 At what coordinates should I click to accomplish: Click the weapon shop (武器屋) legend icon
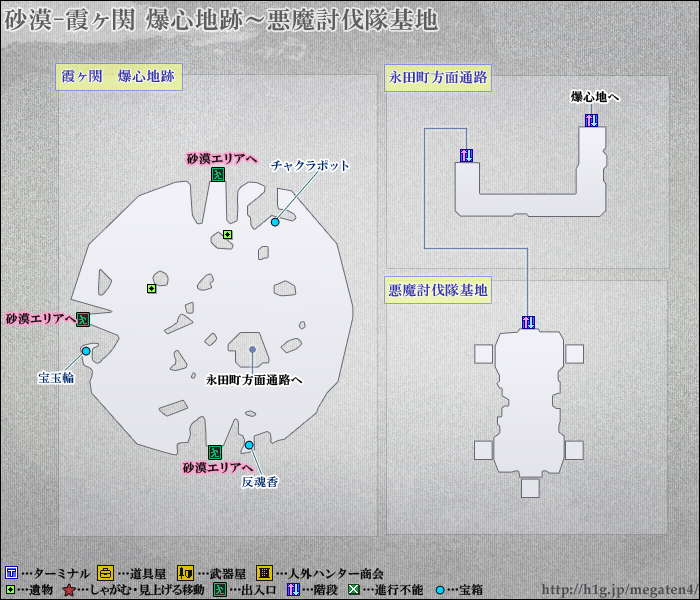(184, 573)
